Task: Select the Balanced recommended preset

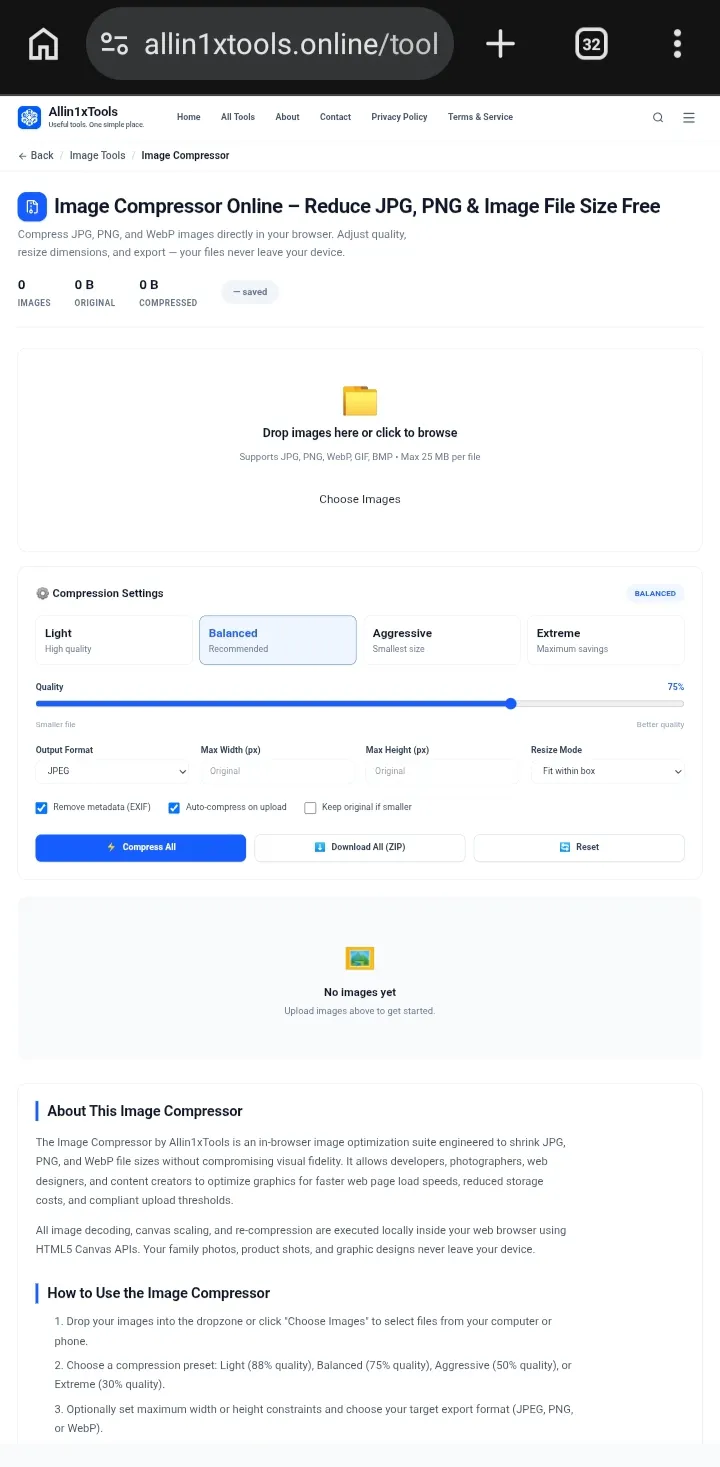Action: coord(278,640)
